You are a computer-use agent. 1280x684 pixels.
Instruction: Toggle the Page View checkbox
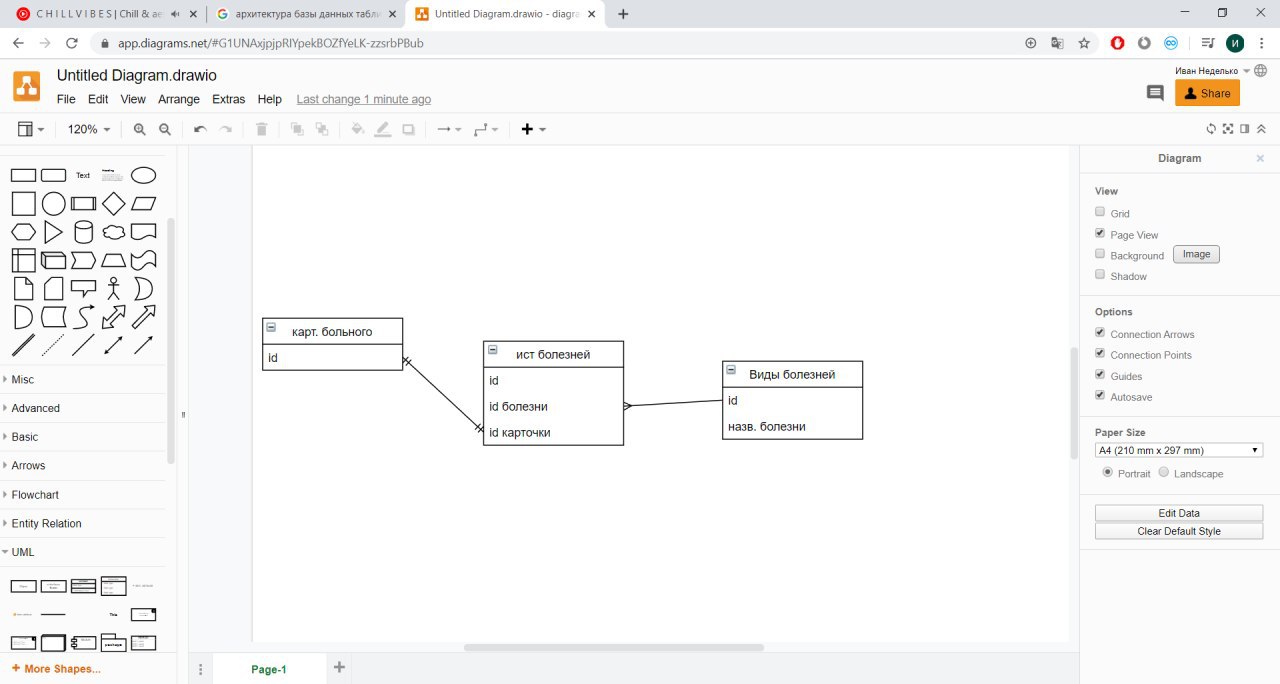1100,233
